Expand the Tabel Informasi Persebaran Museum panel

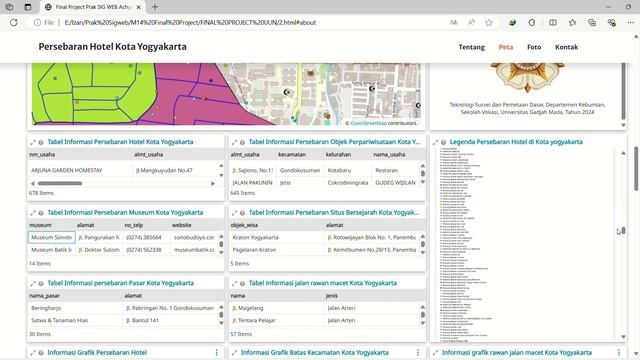point(33,213)
